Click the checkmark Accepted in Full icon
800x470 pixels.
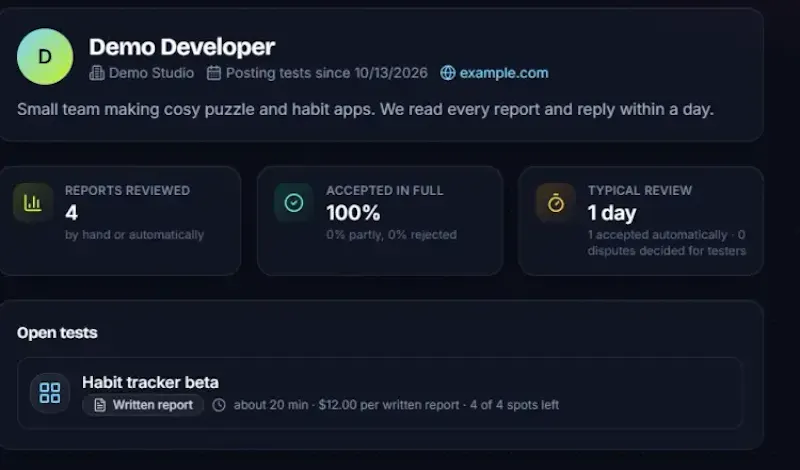pyautogui.click(x=294, y=203)
